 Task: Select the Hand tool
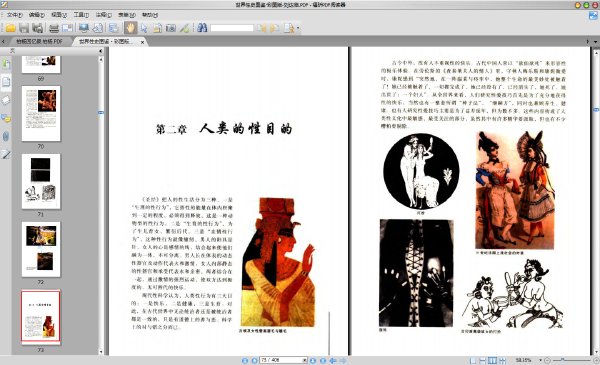130,28
